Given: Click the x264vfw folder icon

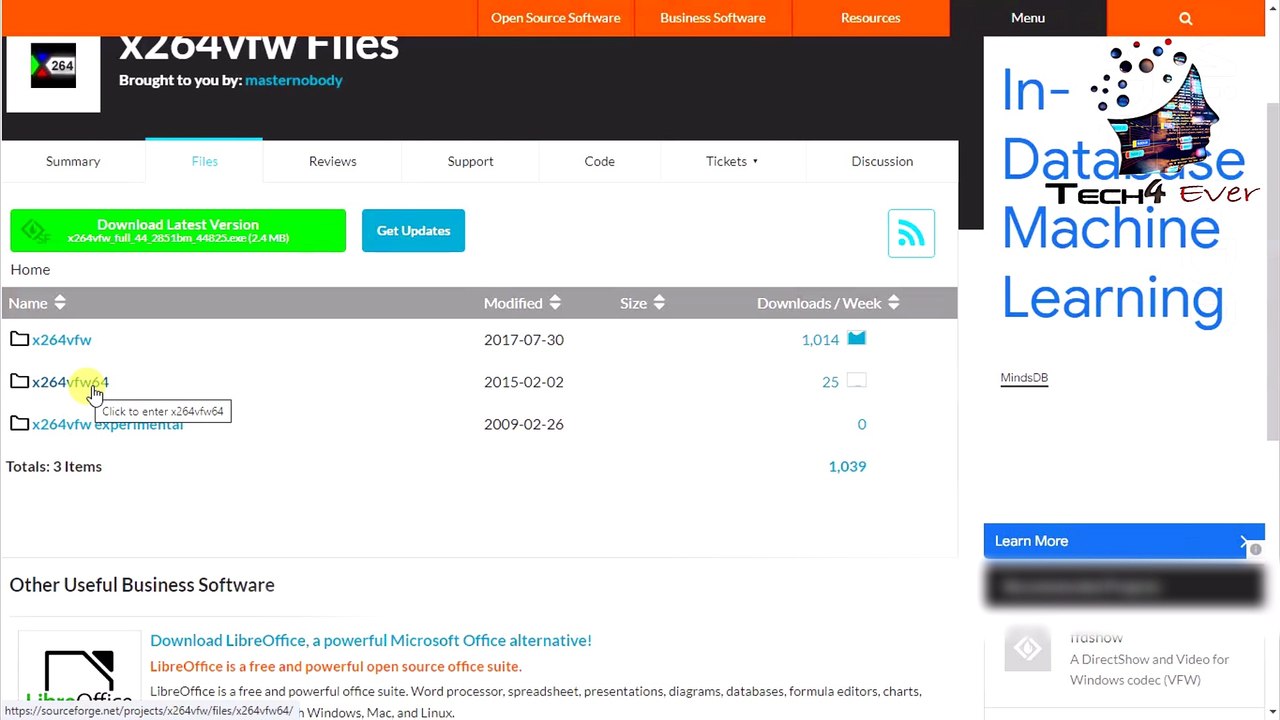Looking at the screenshot, I should 20,339.
